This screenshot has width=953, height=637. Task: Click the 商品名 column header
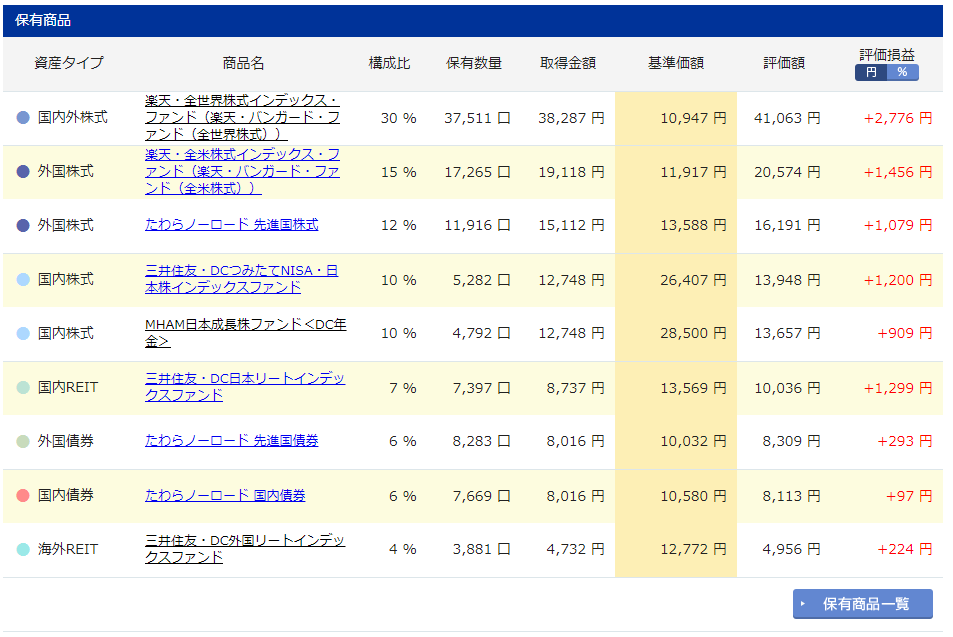(x=243, y=63)
